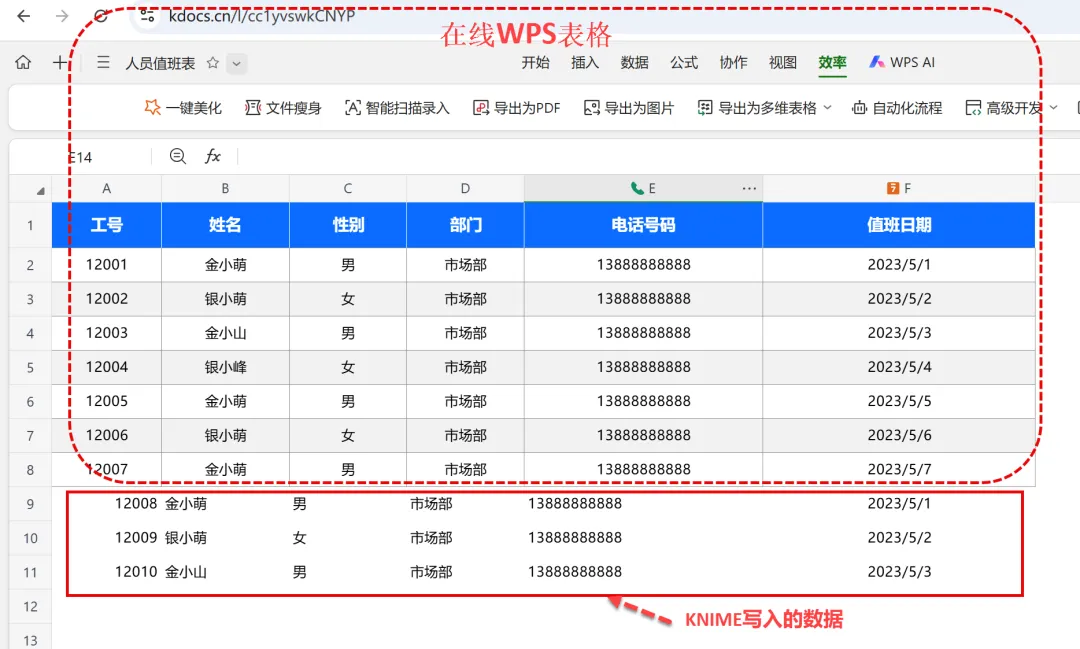
Task: Choose 导出为图片
Action: coord(629,107)
